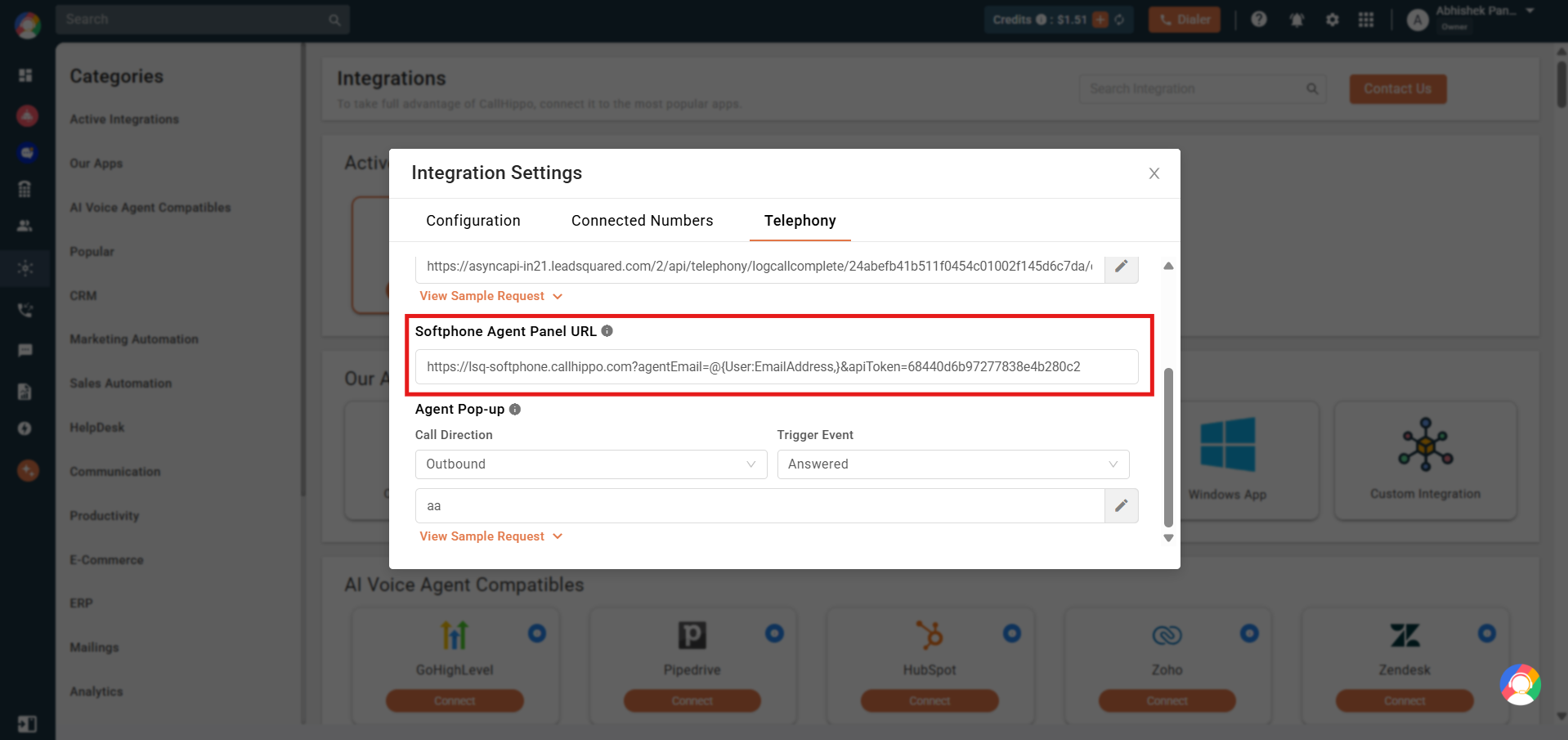The height and width of the screenshot is (740, 1568).
Task: Click dialog scrollbar up arrow
Action: 1168,266
